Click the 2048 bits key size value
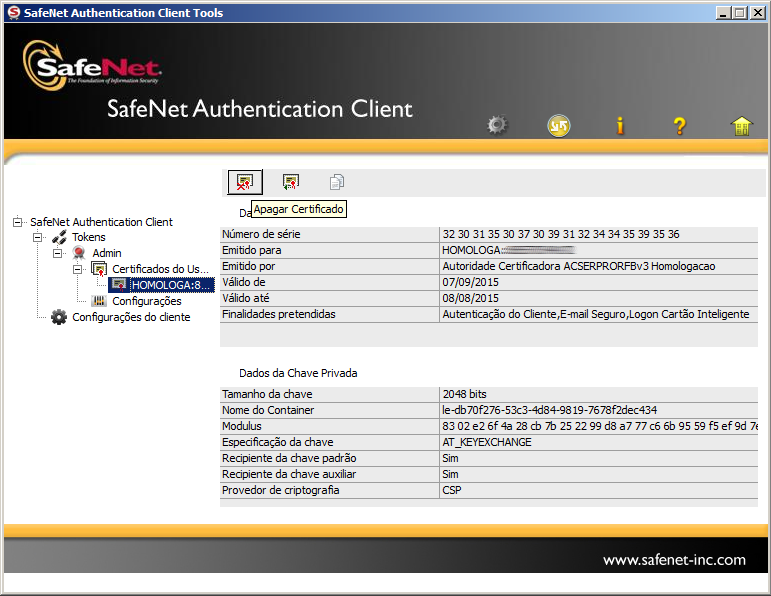 pyautogui.click(x=464, y=394)
